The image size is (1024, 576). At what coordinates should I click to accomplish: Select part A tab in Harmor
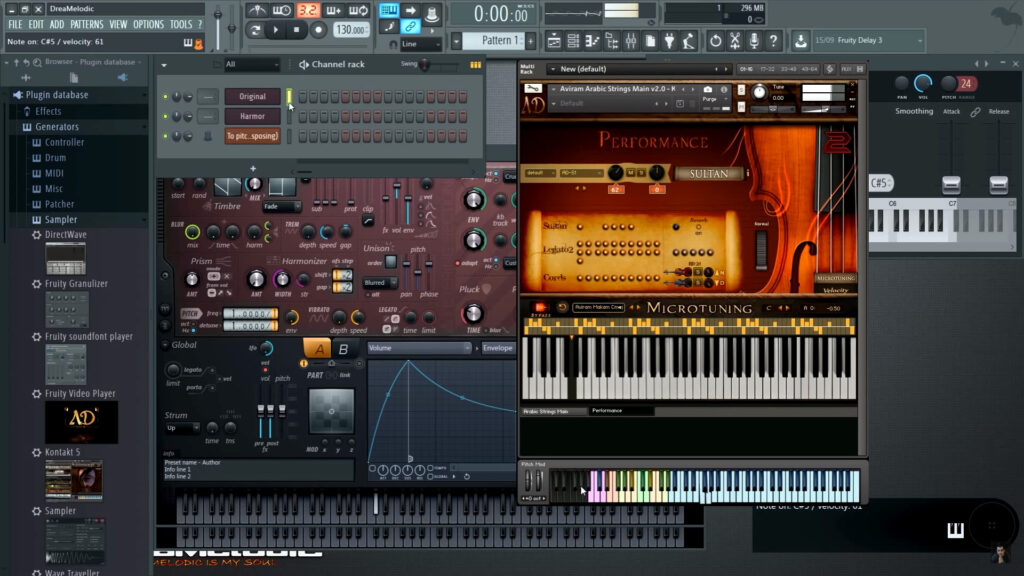coord(319,349)
